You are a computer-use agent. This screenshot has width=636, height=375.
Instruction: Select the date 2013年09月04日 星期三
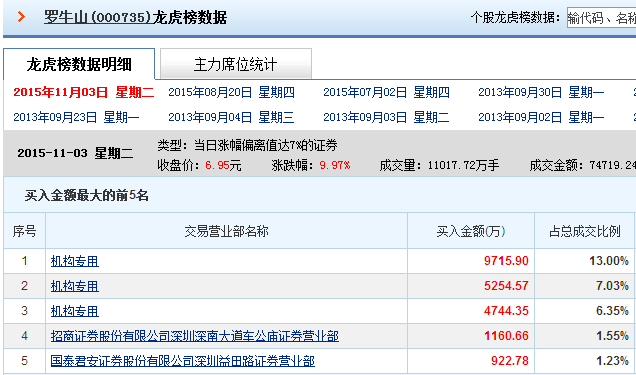(x=231, y=118)
